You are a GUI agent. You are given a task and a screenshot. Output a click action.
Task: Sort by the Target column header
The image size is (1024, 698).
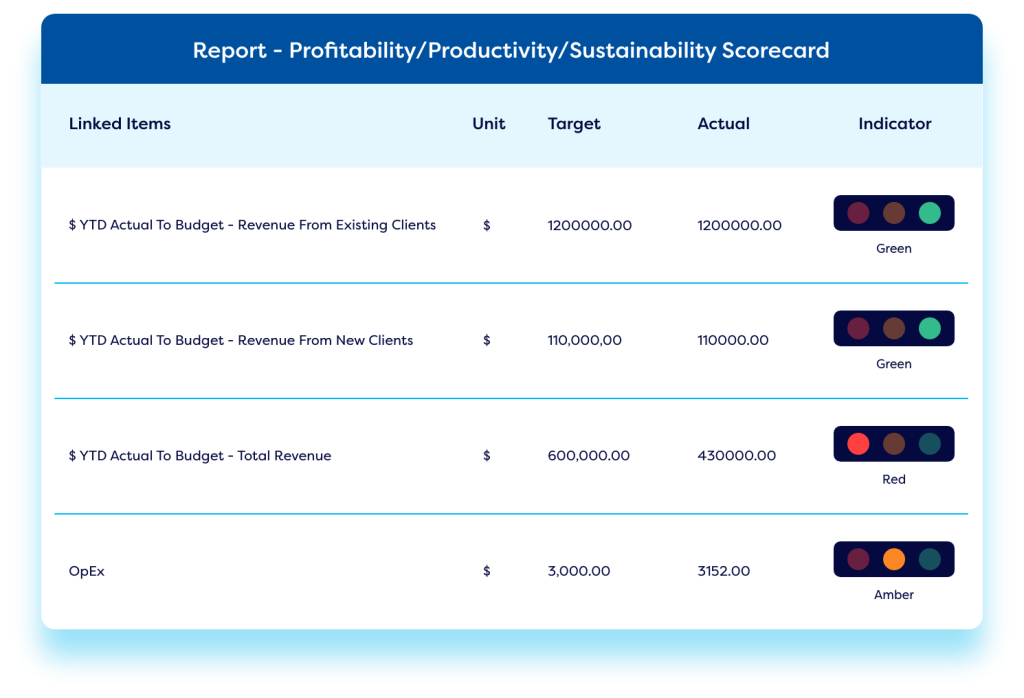574,124
